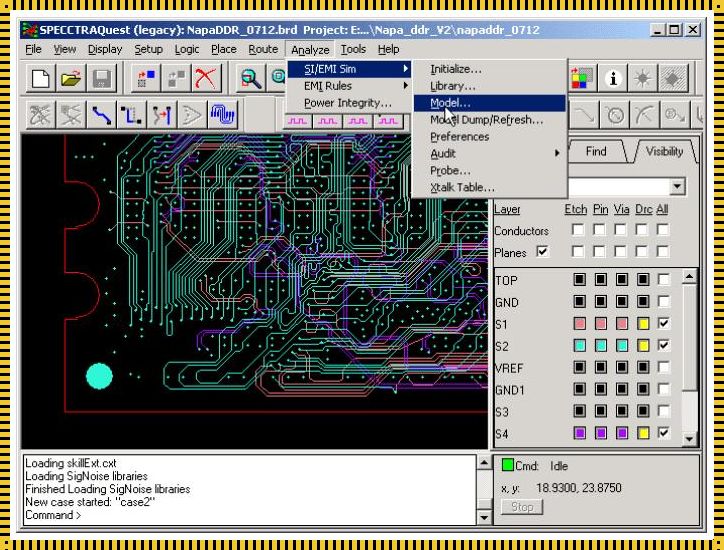The width and height of the screenshot is (724, 550).
Task: Select the zoom magnifier tool
Action: coord(251,78)
